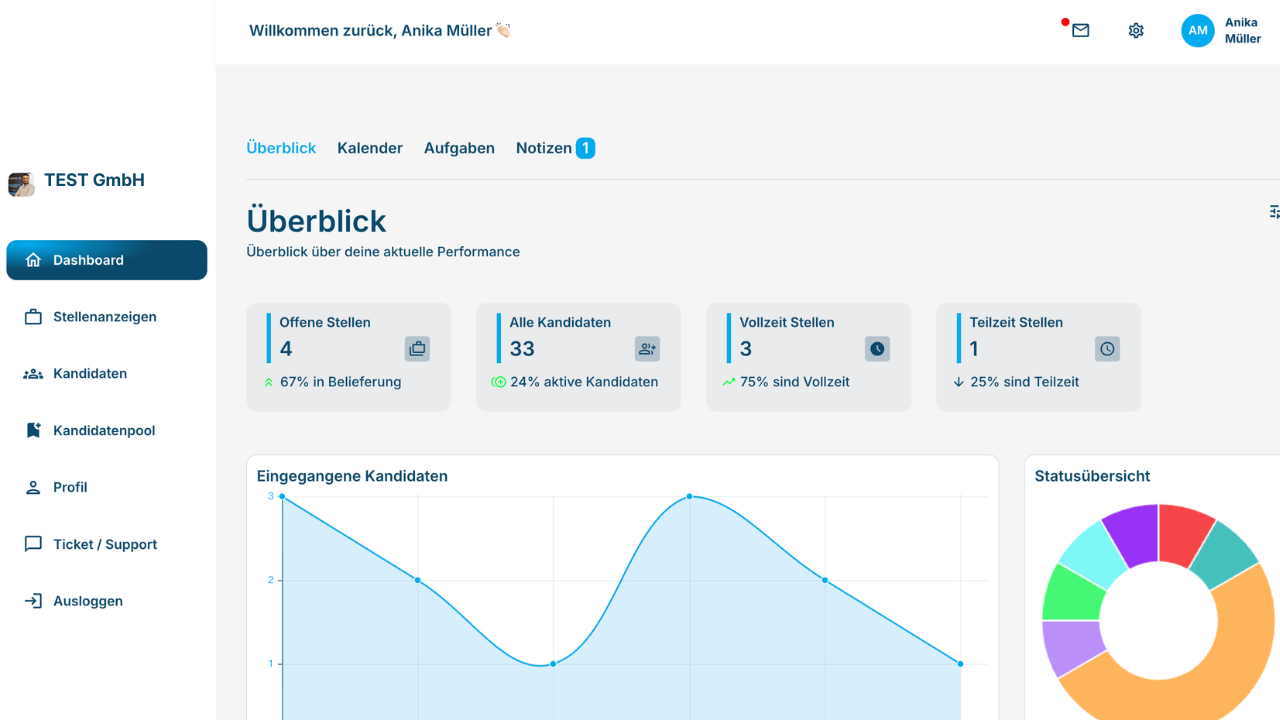Go to Stellenanzeigen in the sidebar

(x=104, y=317)
